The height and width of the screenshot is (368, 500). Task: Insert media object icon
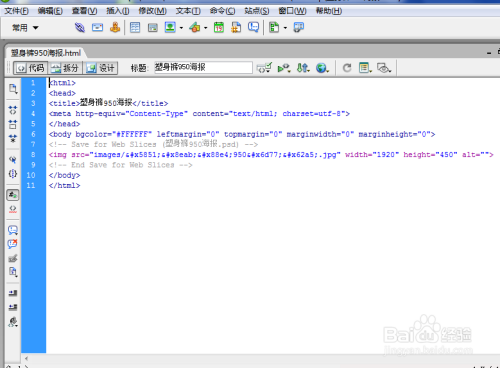195,27
